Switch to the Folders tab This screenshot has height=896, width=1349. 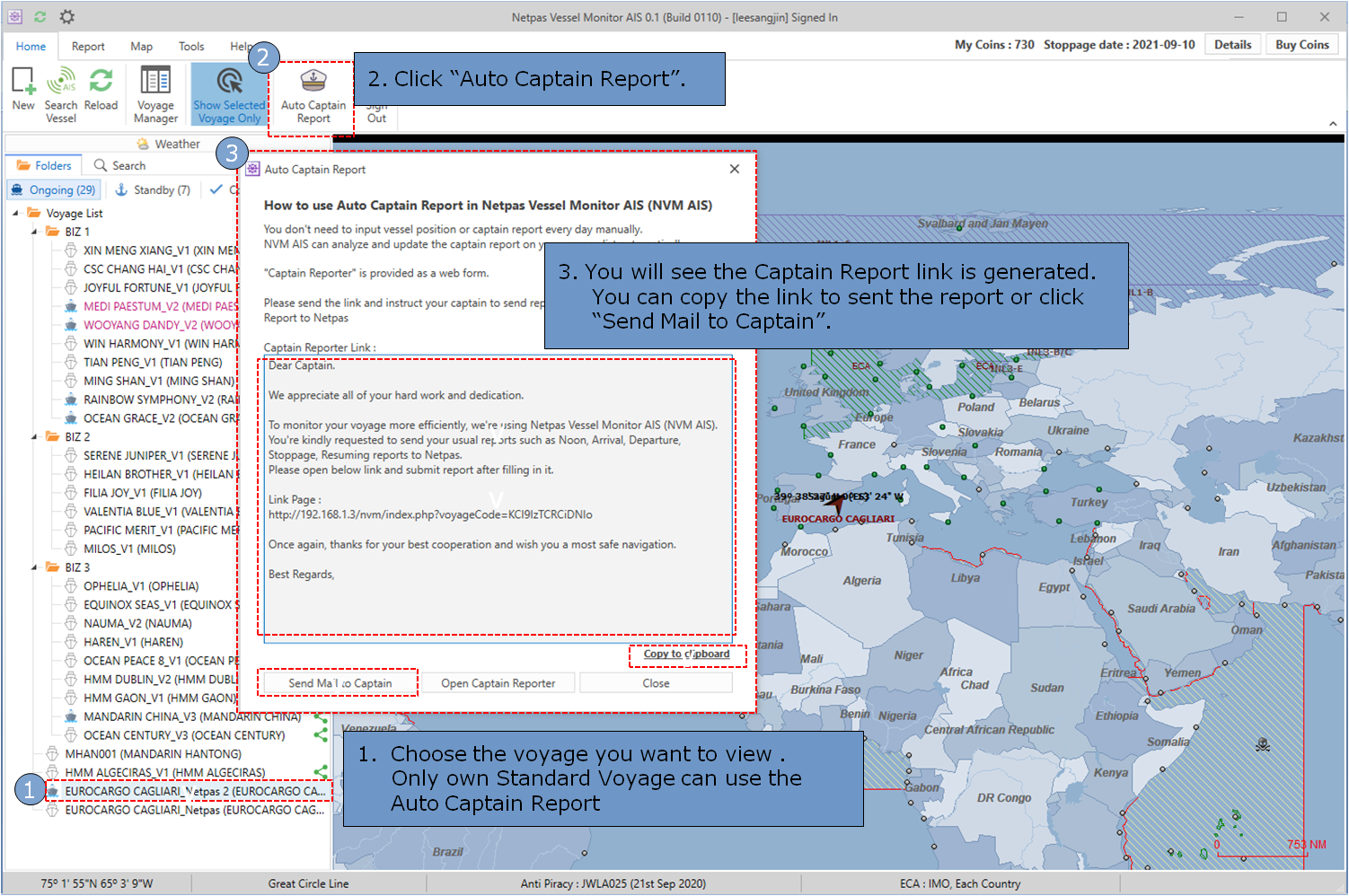(44, 165)
